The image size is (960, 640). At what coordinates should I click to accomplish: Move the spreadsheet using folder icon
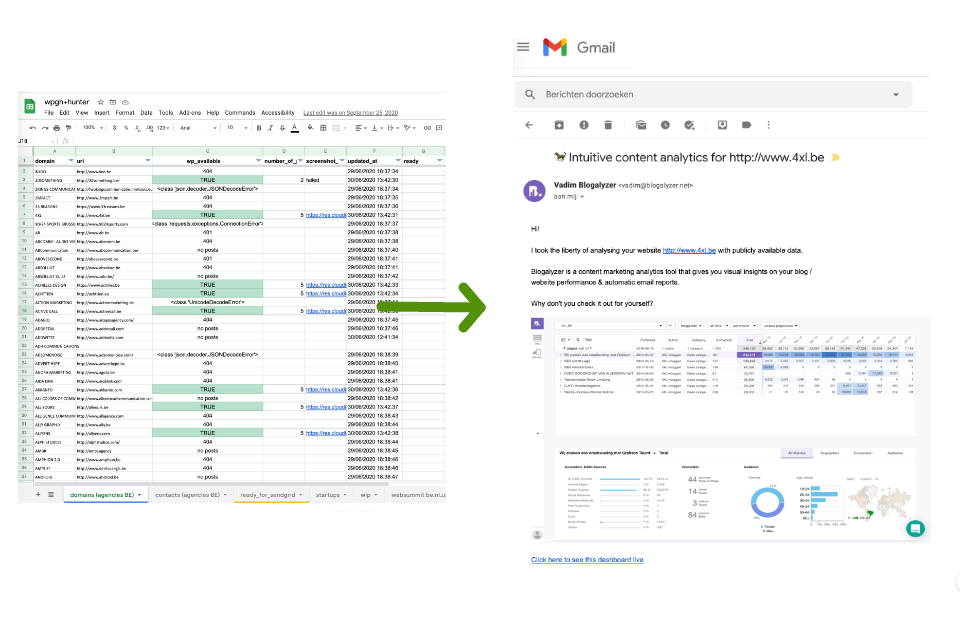113,102
